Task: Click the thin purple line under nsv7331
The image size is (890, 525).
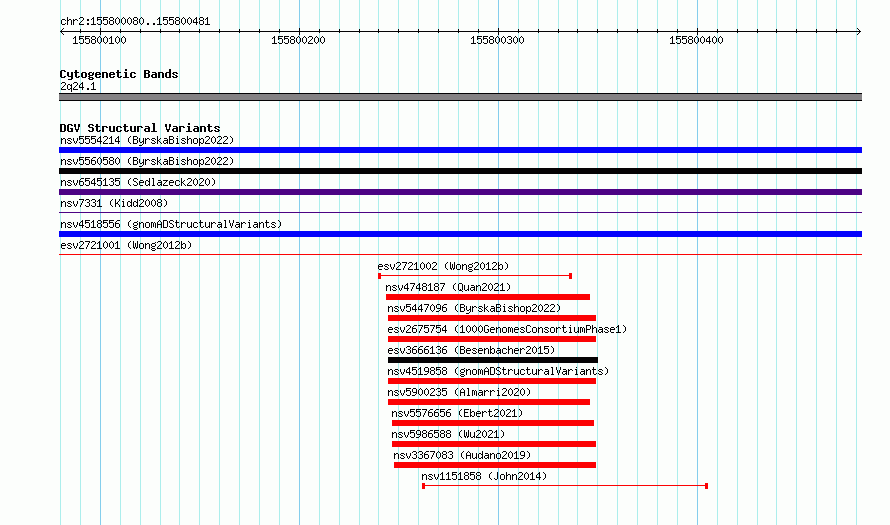Action: click(460, 213)
